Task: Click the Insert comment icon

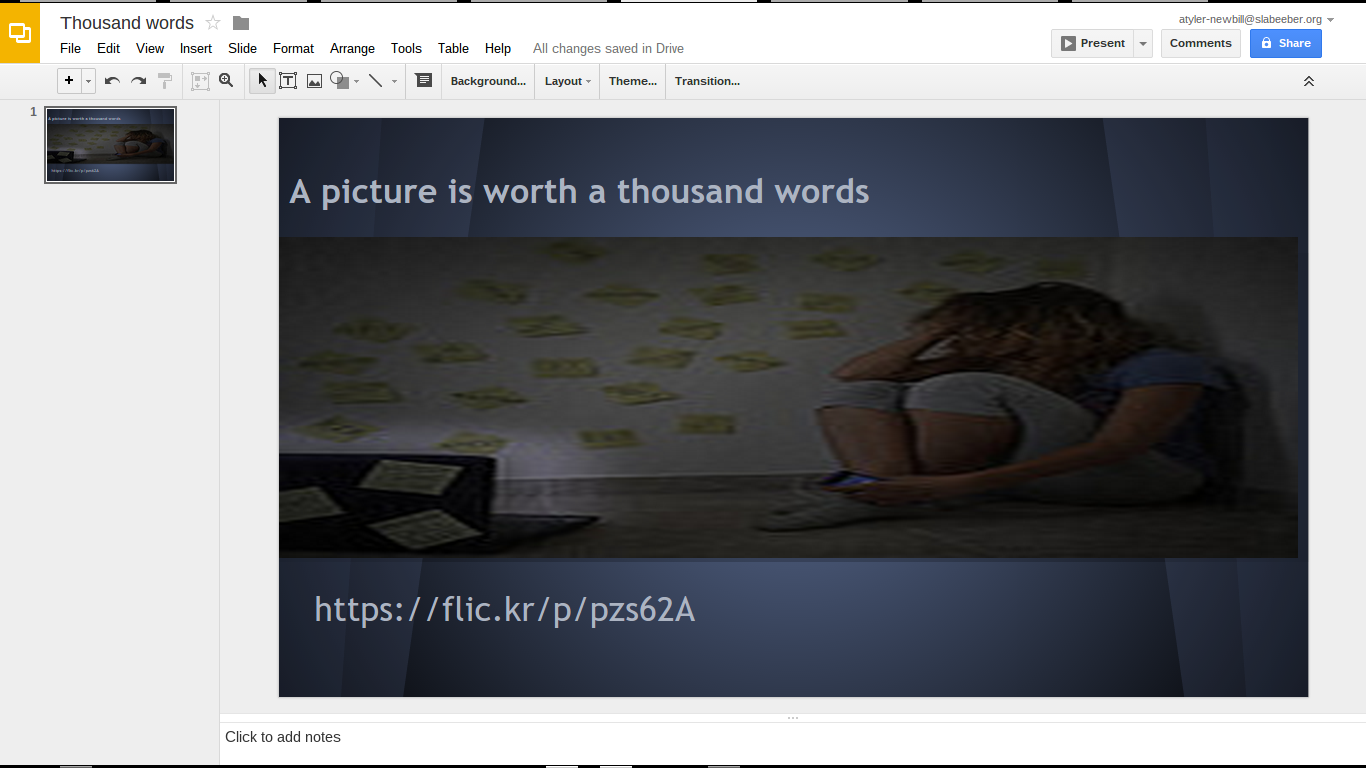Action: pos(423,81)
